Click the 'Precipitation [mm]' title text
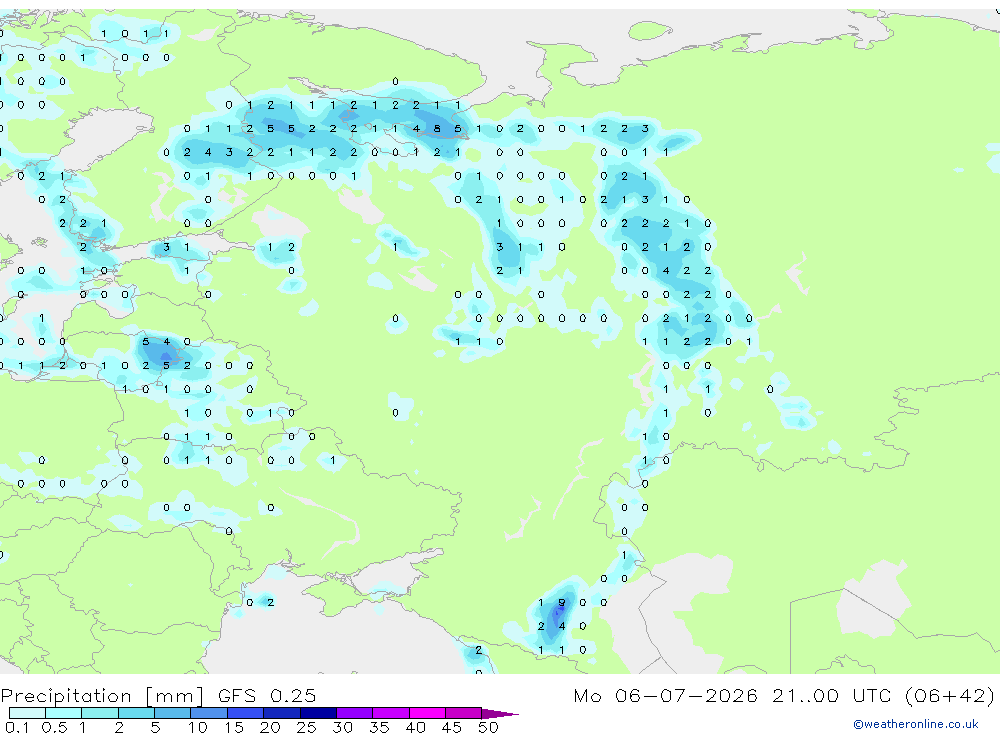This screenshot has height=733, width=1000. pos(102,695)
